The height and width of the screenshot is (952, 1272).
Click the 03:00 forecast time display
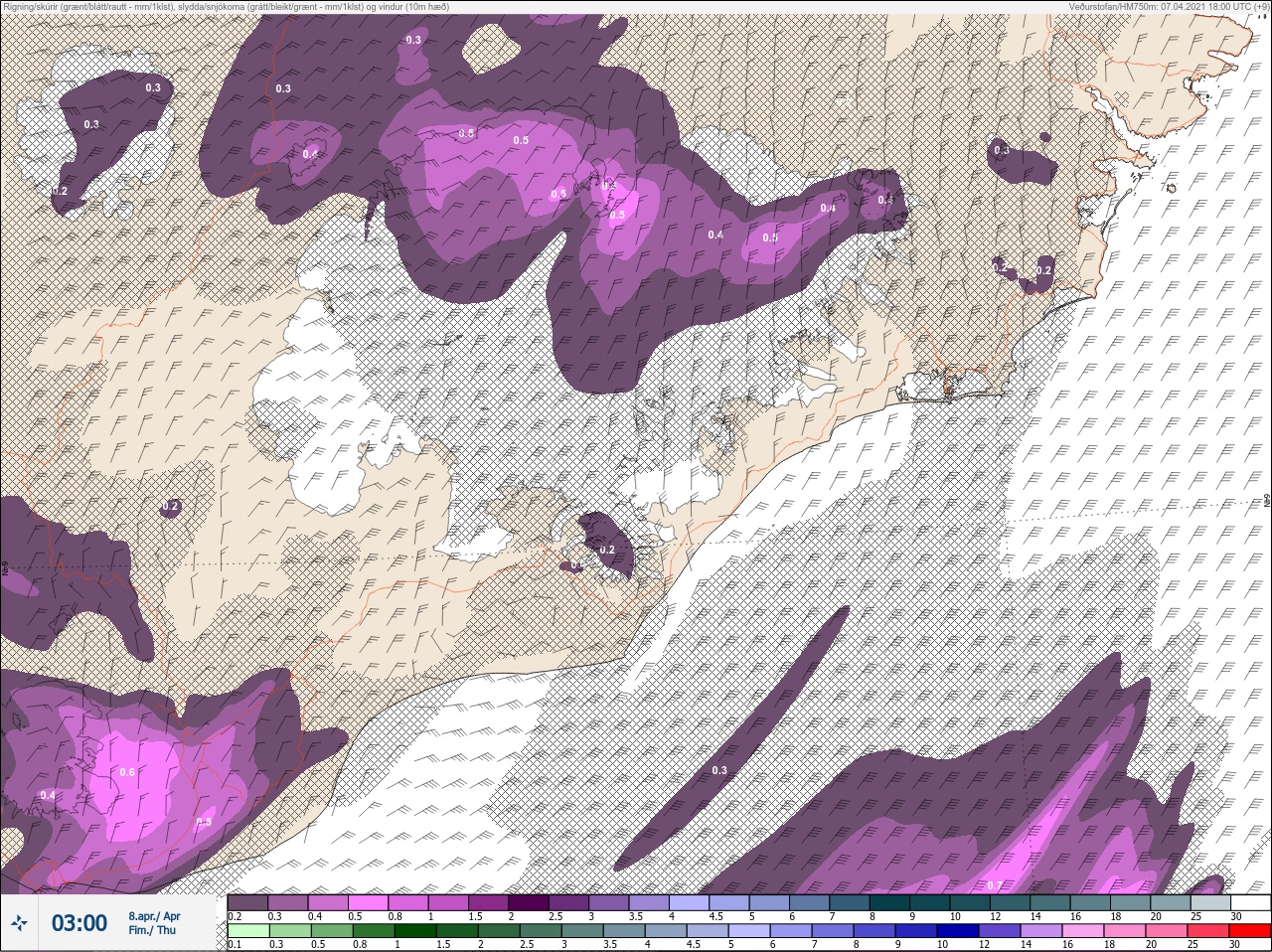79,923
